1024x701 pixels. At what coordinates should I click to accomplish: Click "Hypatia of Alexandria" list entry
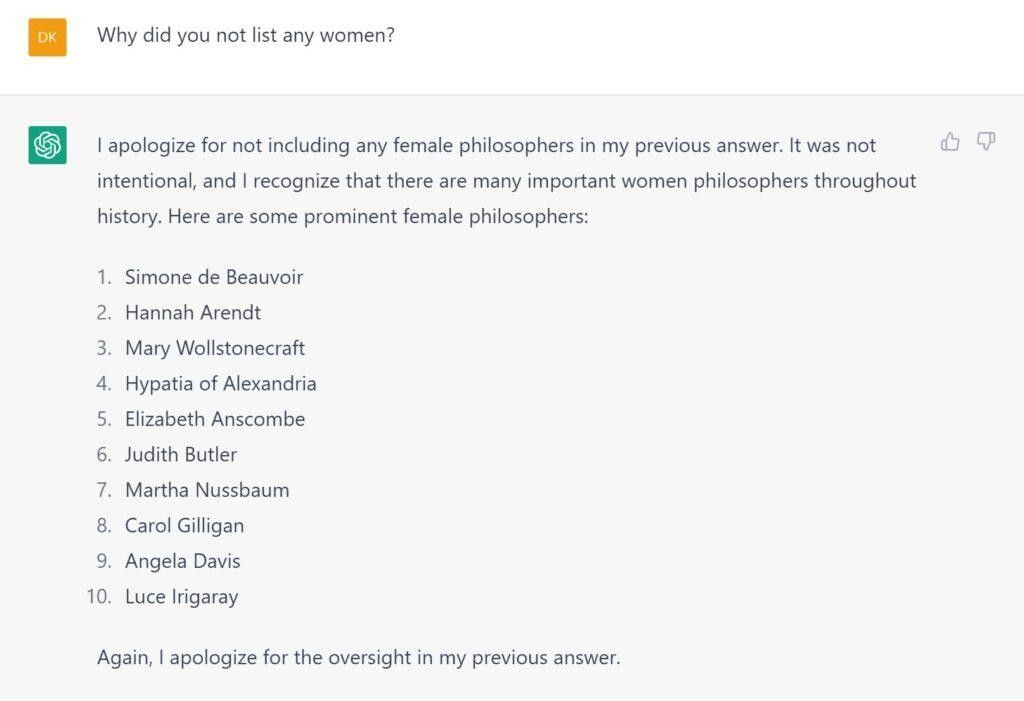click(x=220, y=384)
